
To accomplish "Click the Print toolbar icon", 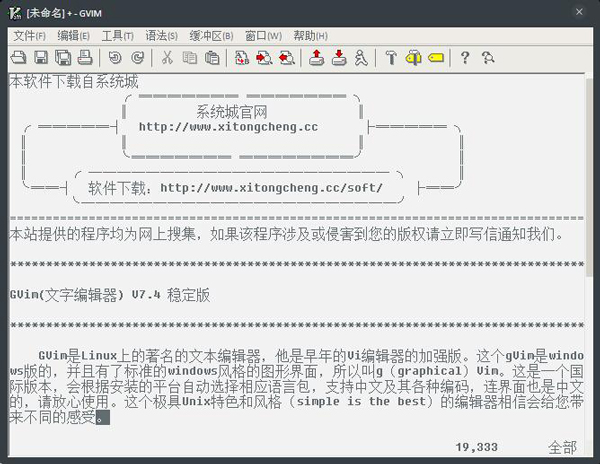I will pos(85,58).
